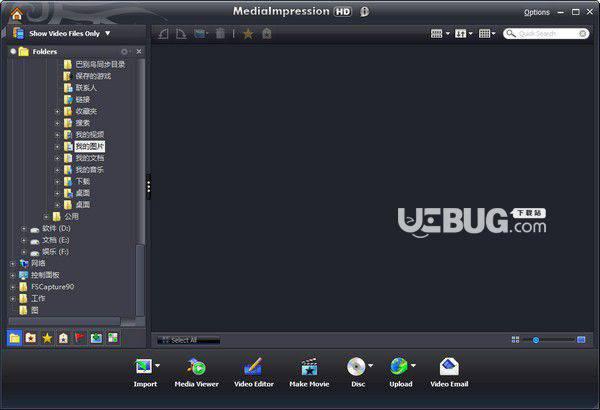This screenshot has height=410, width=600.
Task: Open the Import tool
Action: tap(145, 373)
